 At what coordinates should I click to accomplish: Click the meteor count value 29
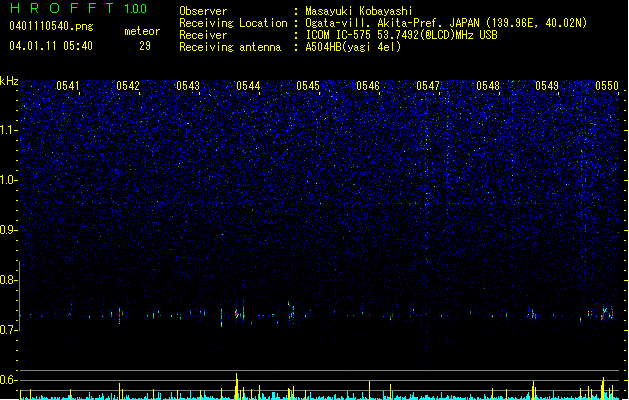145,46
